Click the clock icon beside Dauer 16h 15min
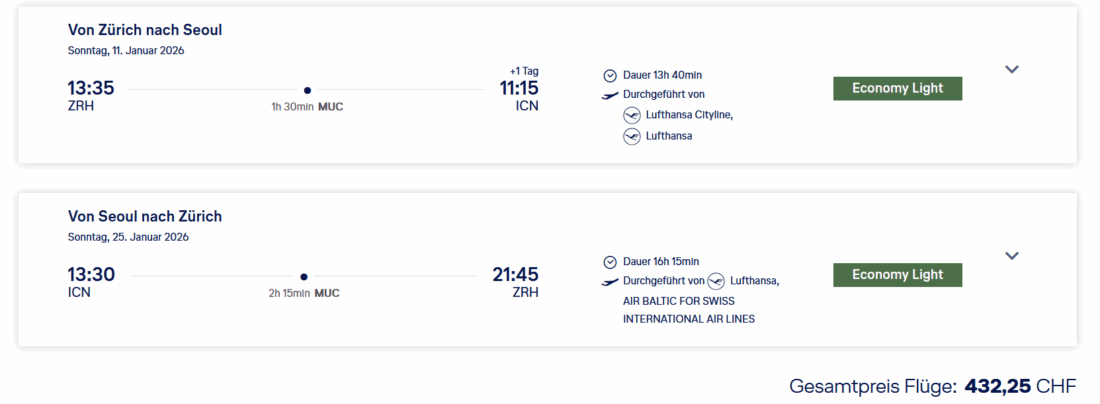 [610, 262]
